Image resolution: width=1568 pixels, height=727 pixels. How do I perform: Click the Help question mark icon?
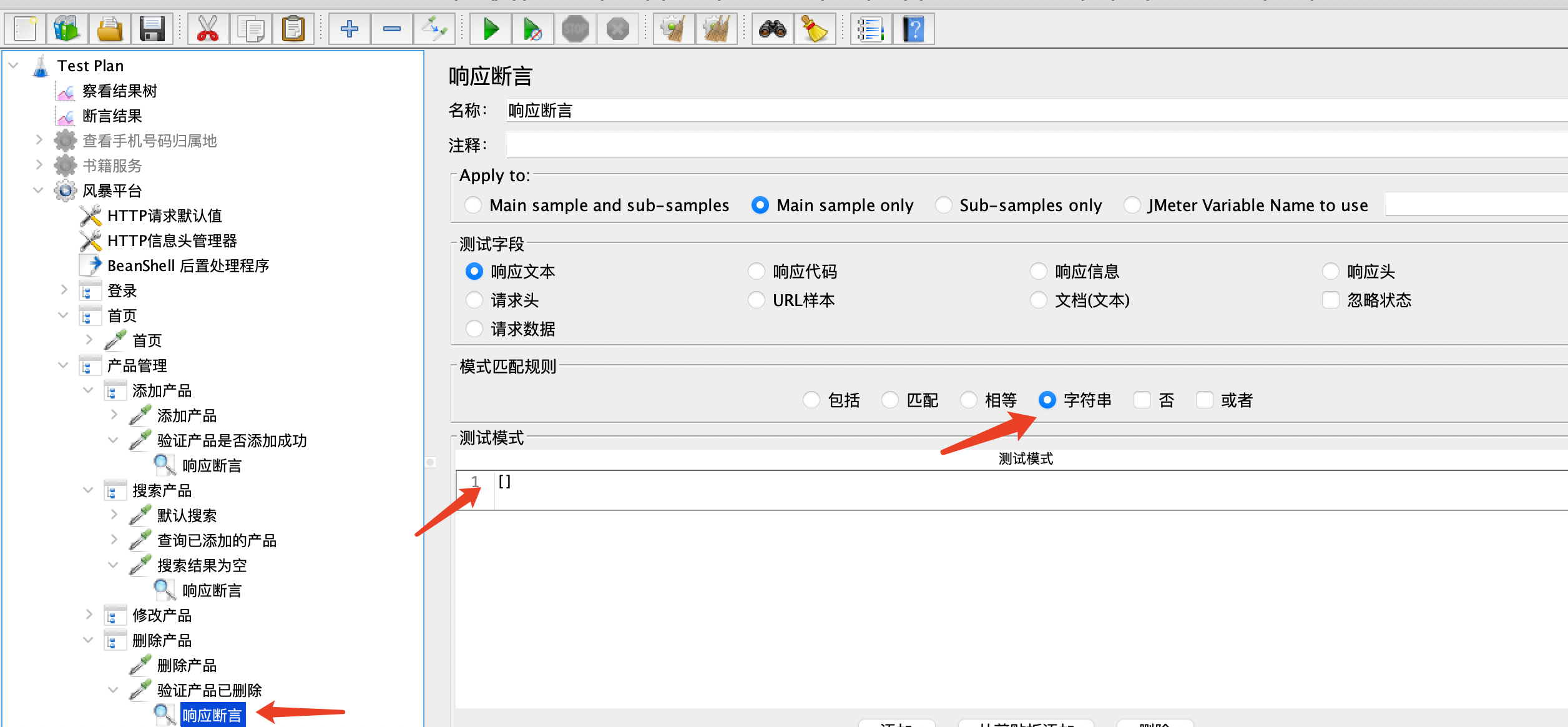(914, 29)
